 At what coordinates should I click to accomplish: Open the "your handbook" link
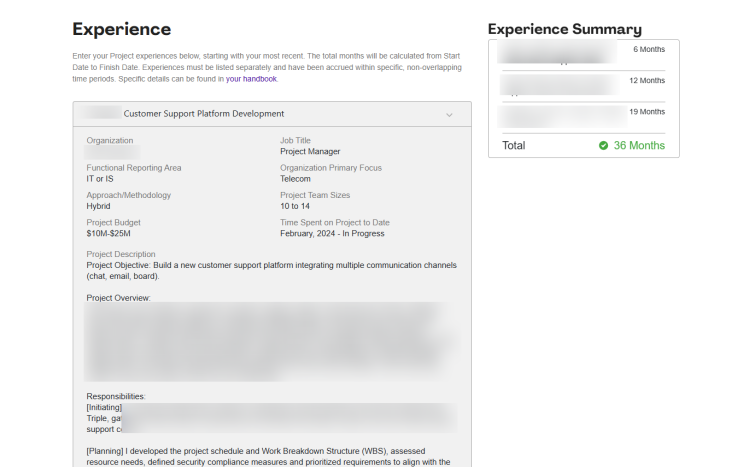click(x=251, y=78)
